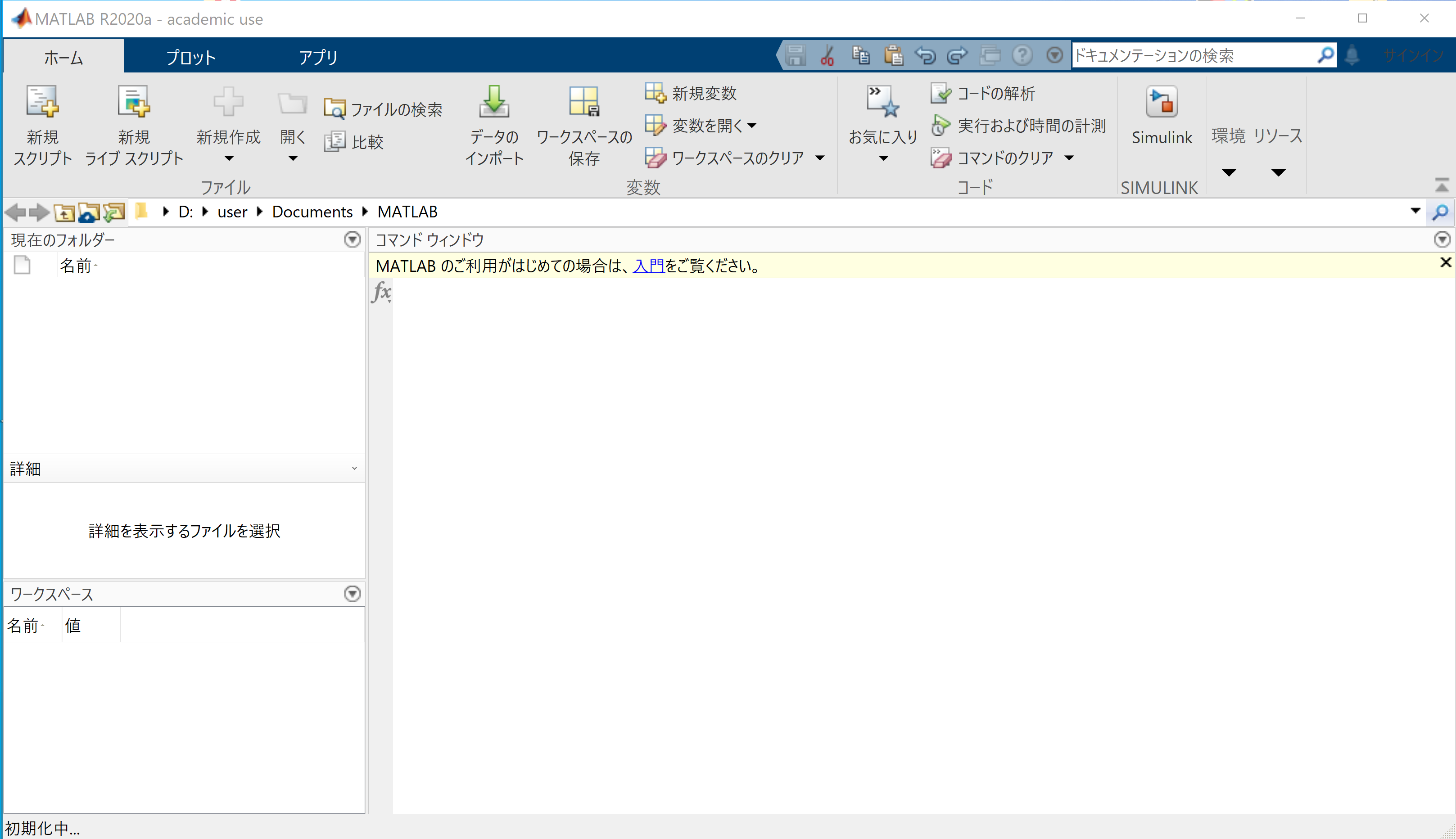Click 比較 (Compare) button

point(354,142)
